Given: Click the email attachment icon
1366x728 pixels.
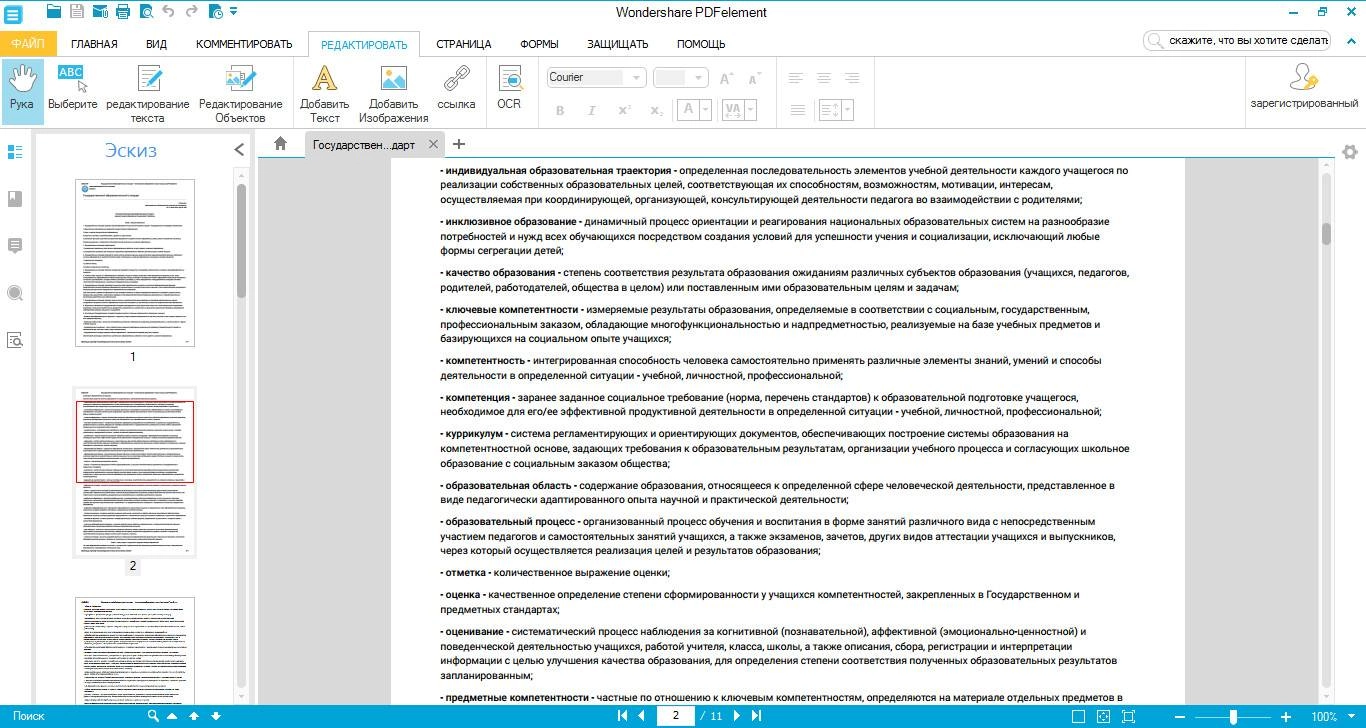Looking at the screenshot, I should 100,12.
